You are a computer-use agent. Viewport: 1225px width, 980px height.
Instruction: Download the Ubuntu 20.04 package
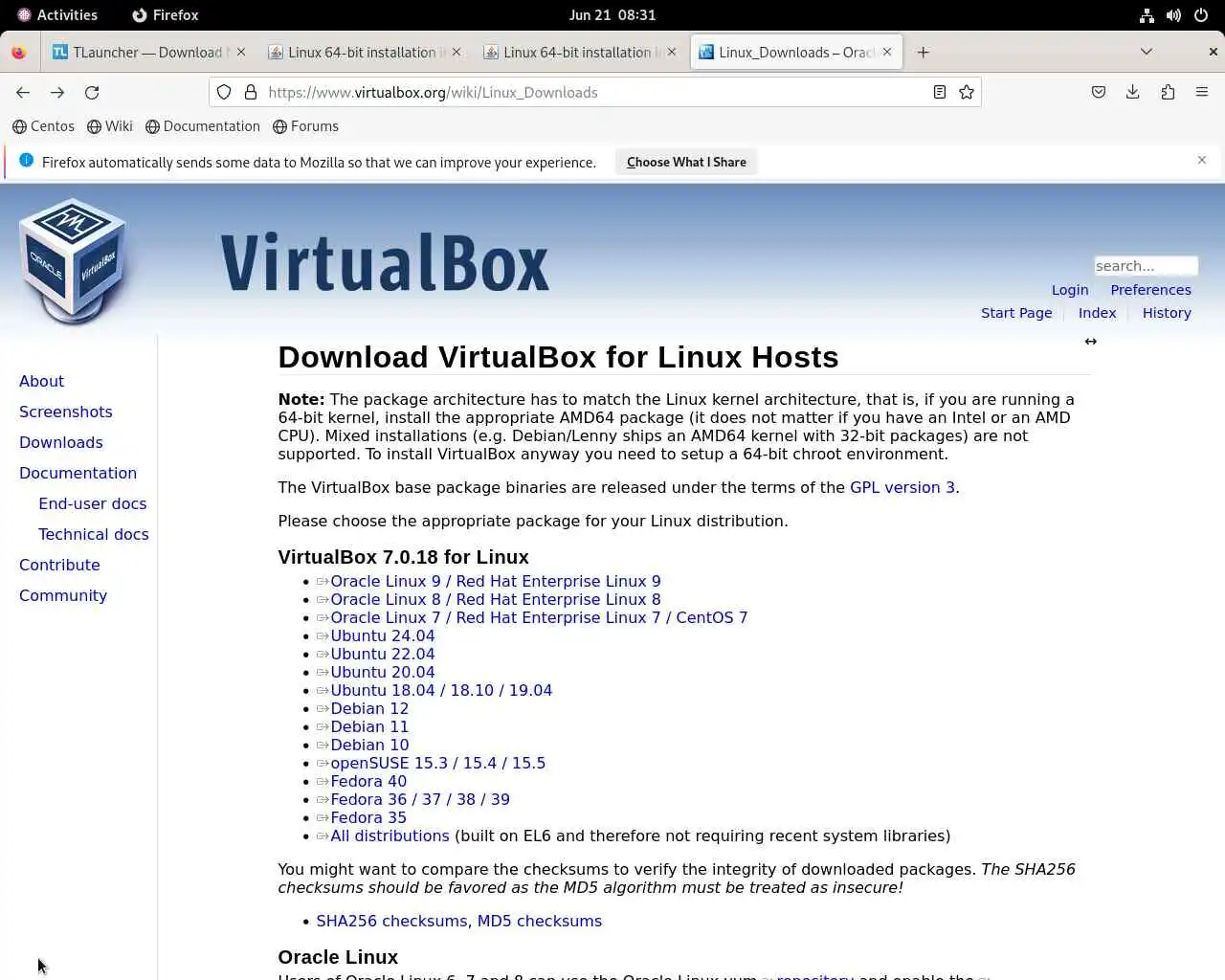point(382,672)
